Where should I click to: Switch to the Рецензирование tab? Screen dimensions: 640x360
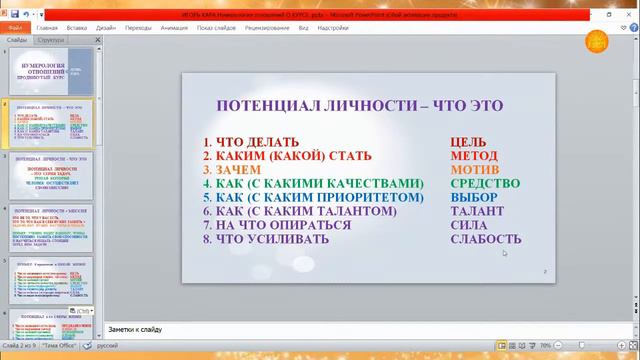(267, 28)
